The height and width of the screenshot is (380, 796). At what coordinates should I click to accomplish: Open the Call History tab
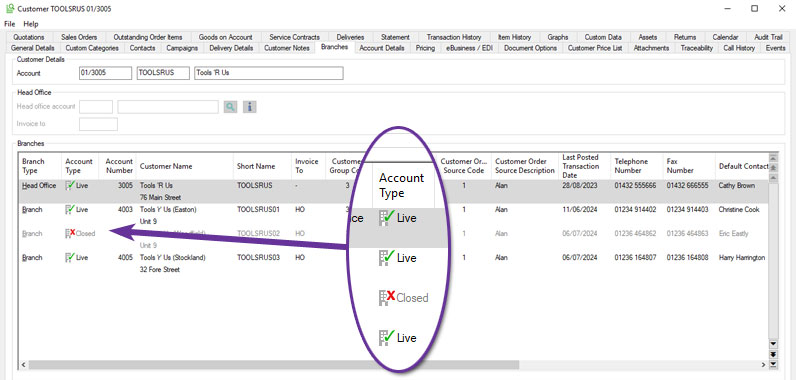[739, 48]
